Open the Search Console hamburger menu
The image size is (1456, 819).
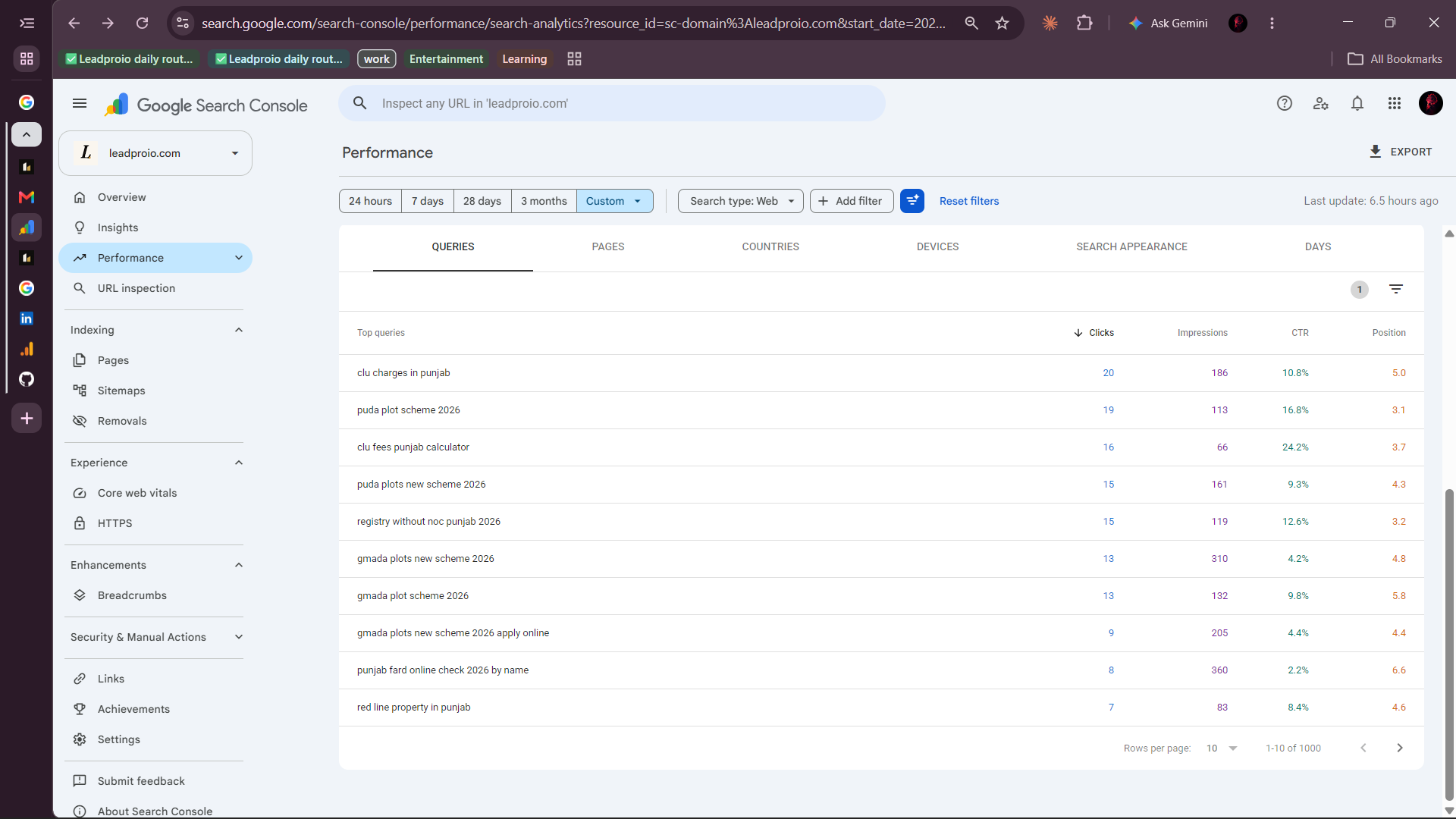[80, 104]
